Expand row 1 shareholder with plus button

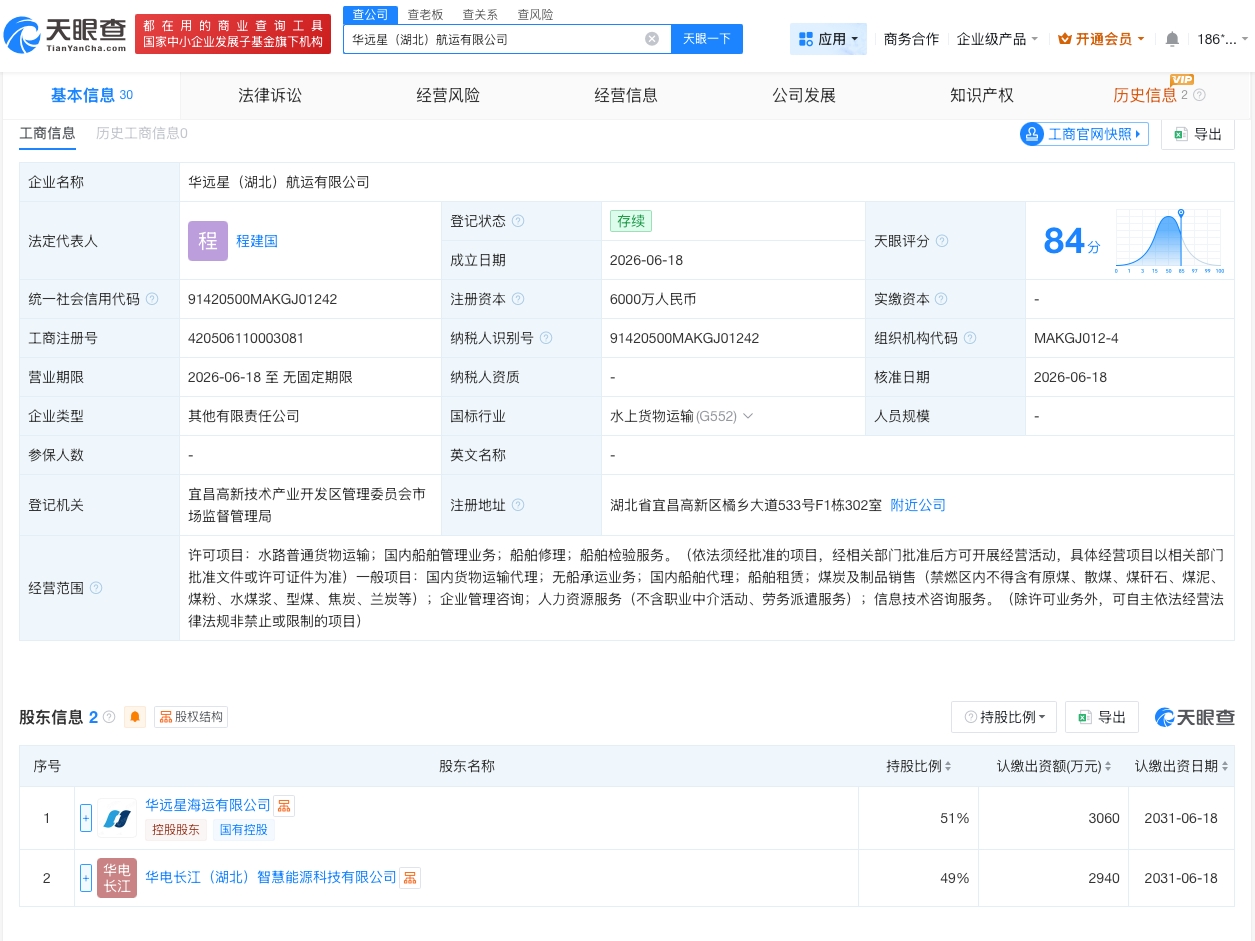pos(86,818)
